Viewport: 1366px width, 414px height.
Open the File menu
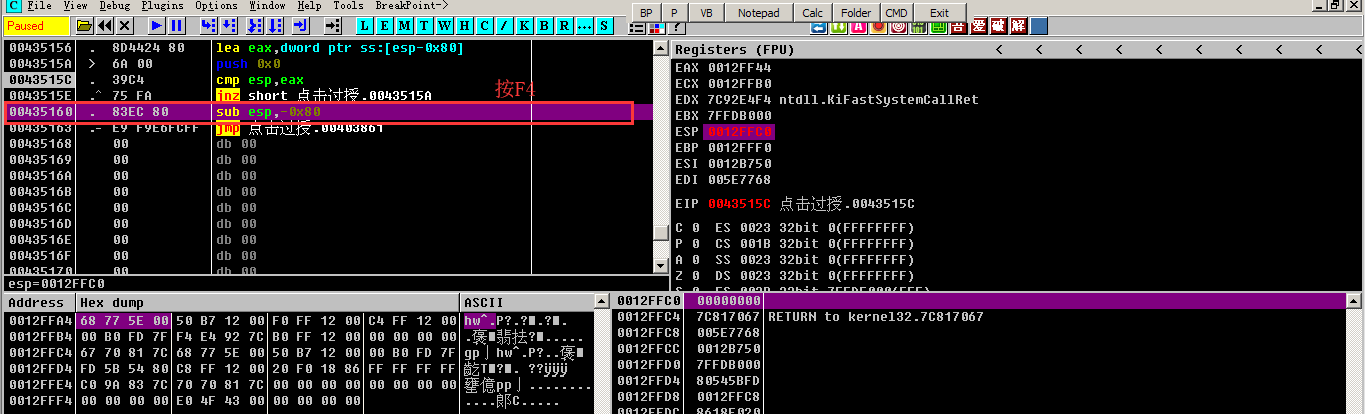40,6
